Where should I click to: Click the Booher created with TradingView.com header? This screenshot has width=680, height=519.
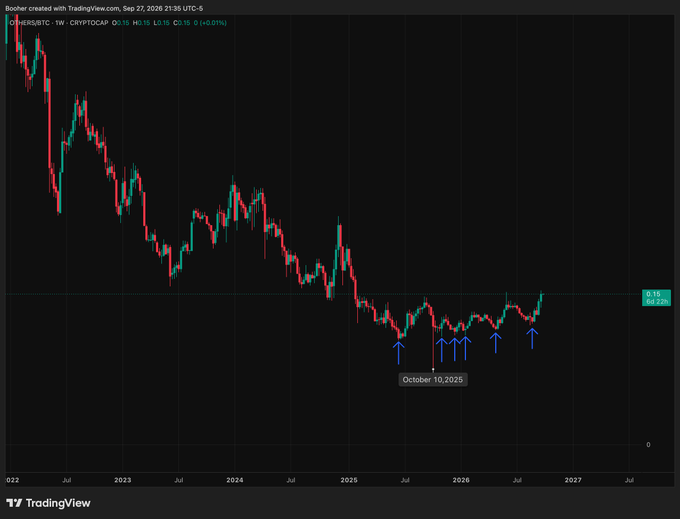point(104,8)
